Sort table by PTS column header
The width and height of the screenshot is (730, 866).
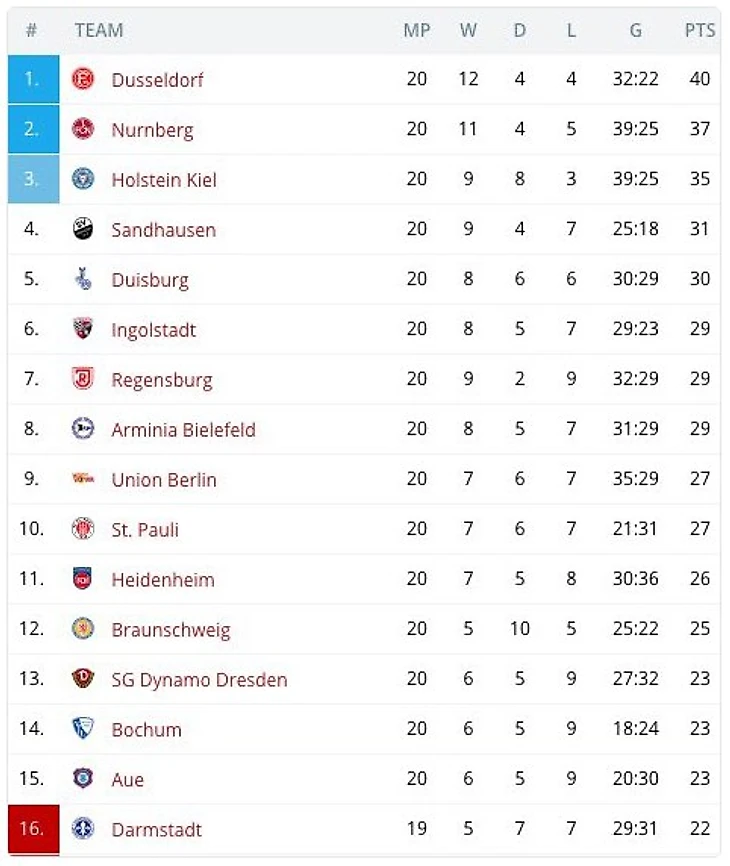700,31
